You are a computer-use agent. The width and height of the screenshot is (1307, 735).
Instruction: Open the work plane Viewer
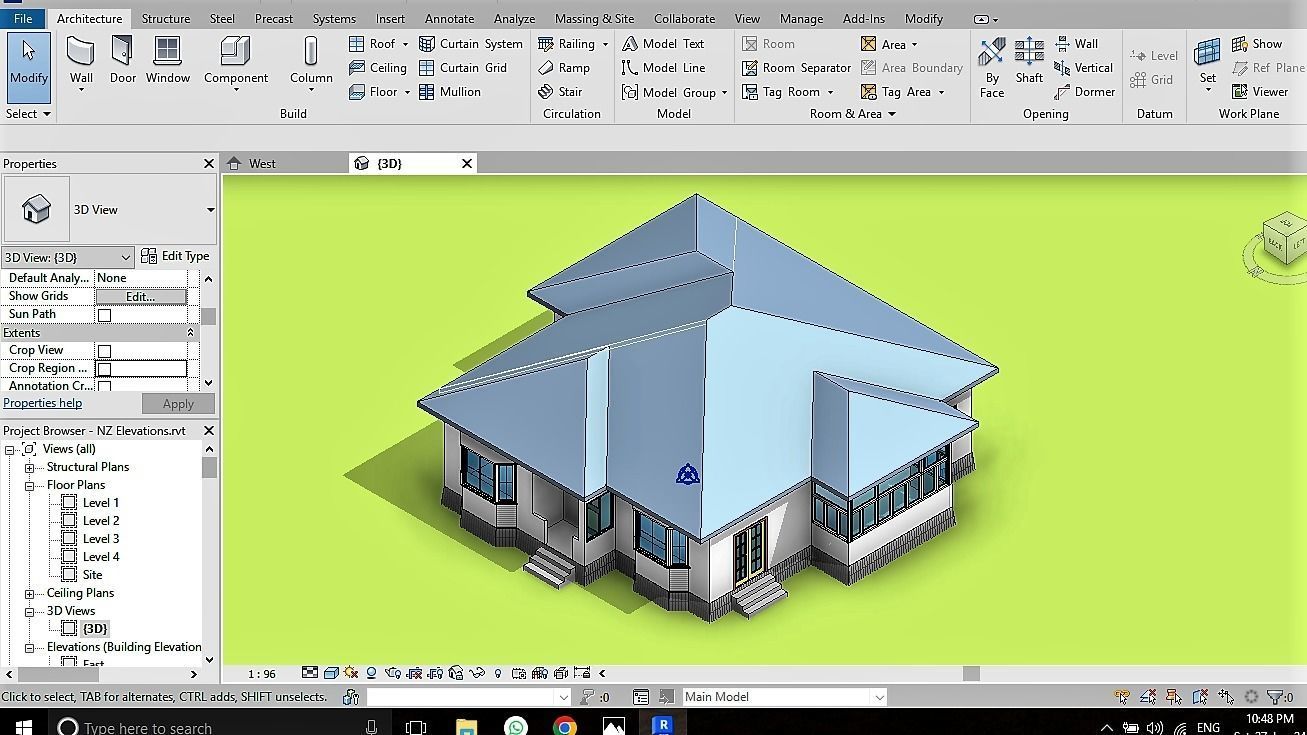pyautogui.click(x=1260, y=92)
